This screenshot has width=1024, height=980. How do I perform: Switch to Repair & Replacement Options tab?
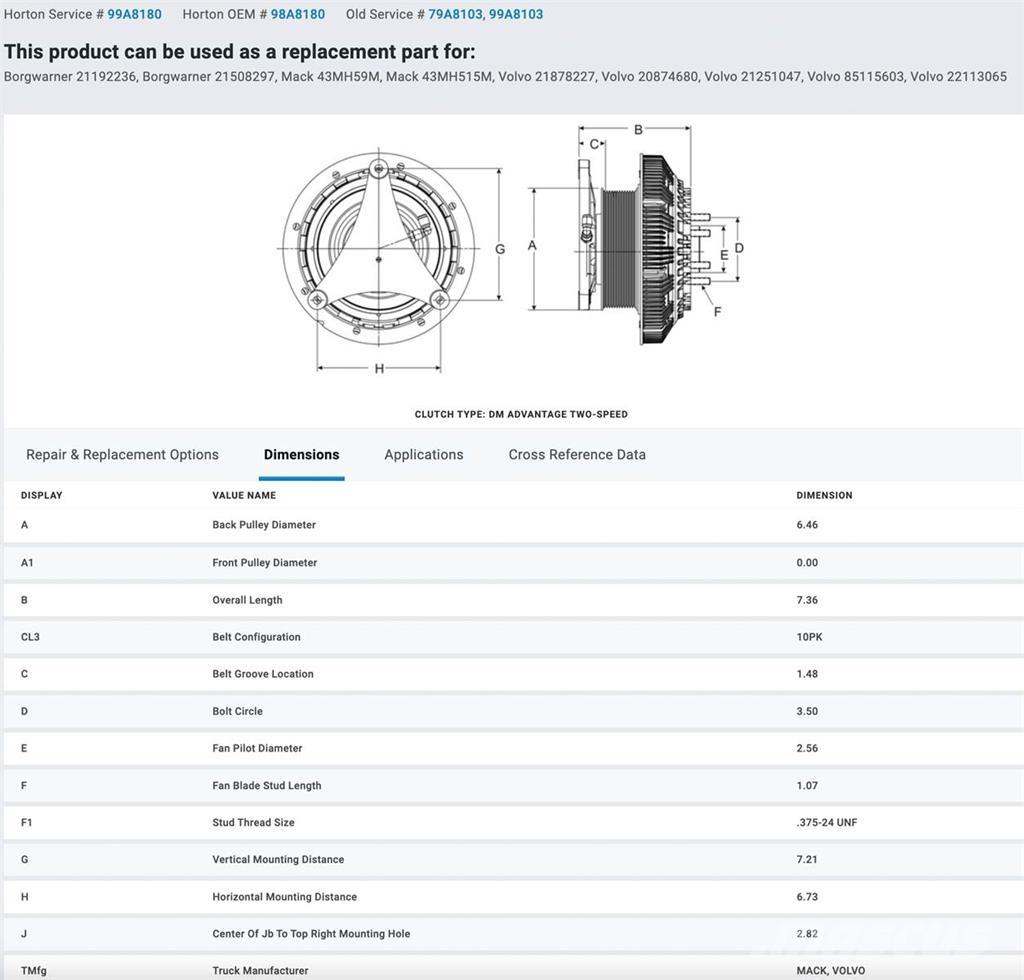(x=122, y=454)
